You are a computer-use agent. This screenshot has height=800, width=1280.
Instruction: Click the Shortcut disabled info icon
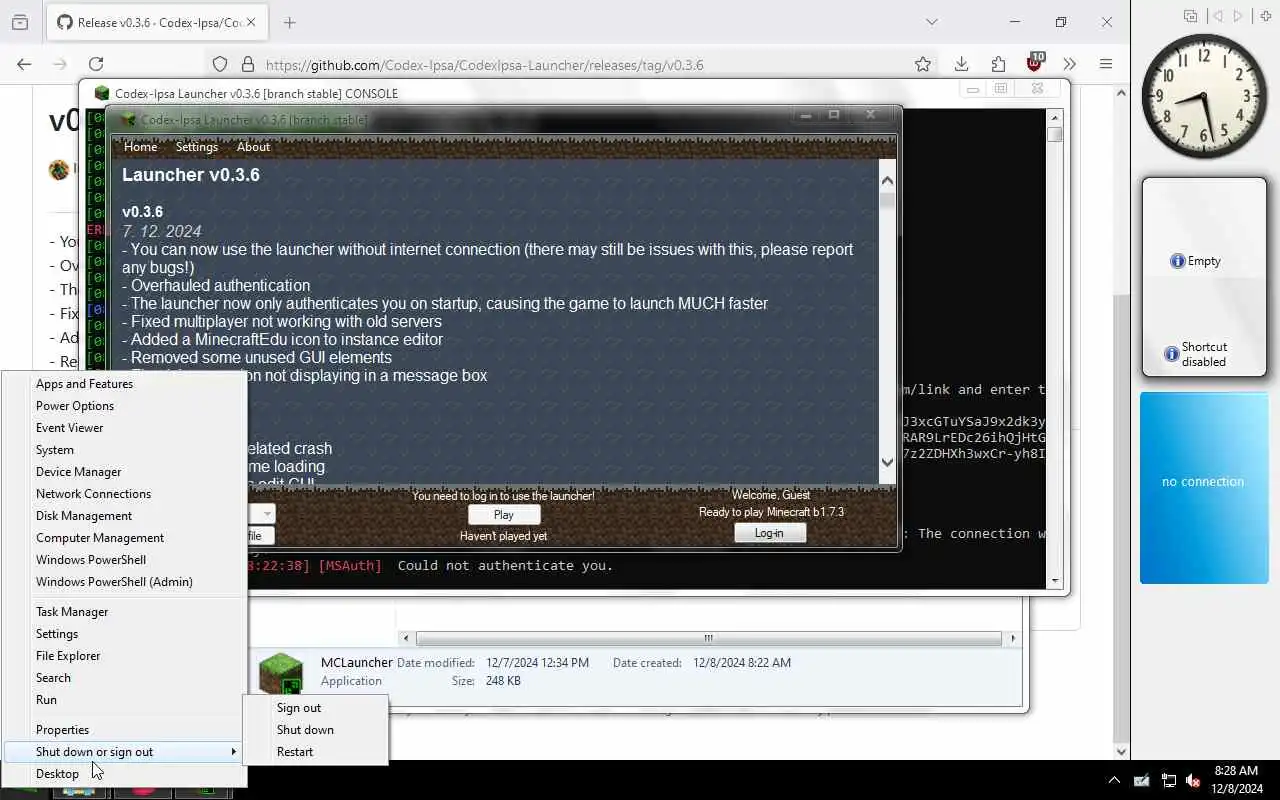coord(1171,354)
